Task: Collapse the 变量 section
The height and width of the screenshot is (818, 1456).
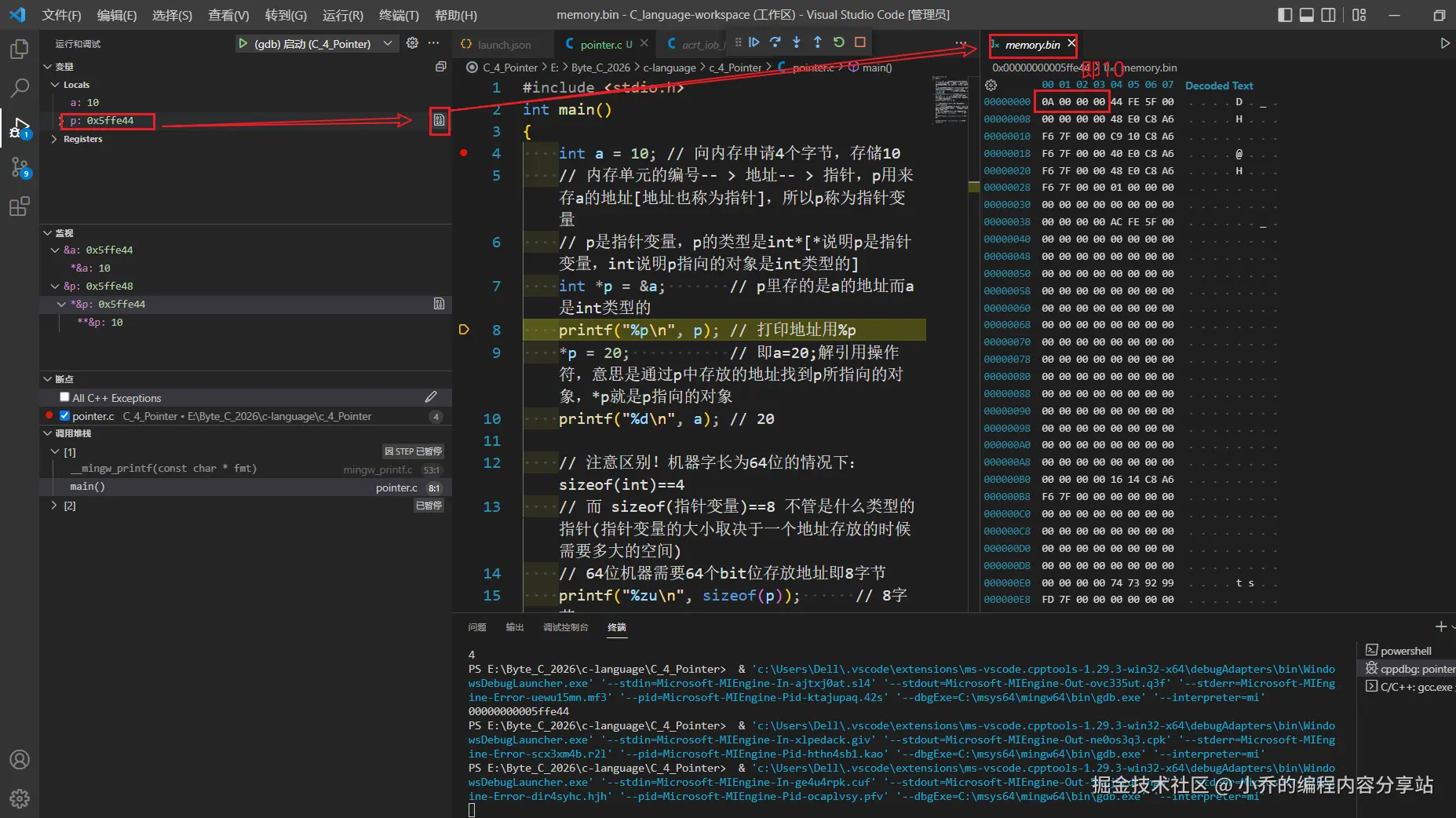Action: tap(47, 67)
